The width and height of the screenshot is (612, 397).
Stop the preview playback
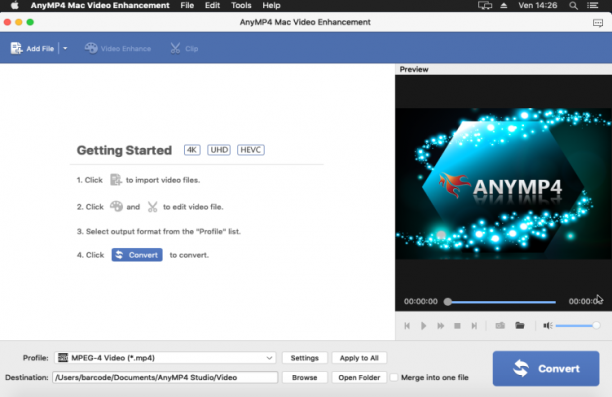click(457, 326)
